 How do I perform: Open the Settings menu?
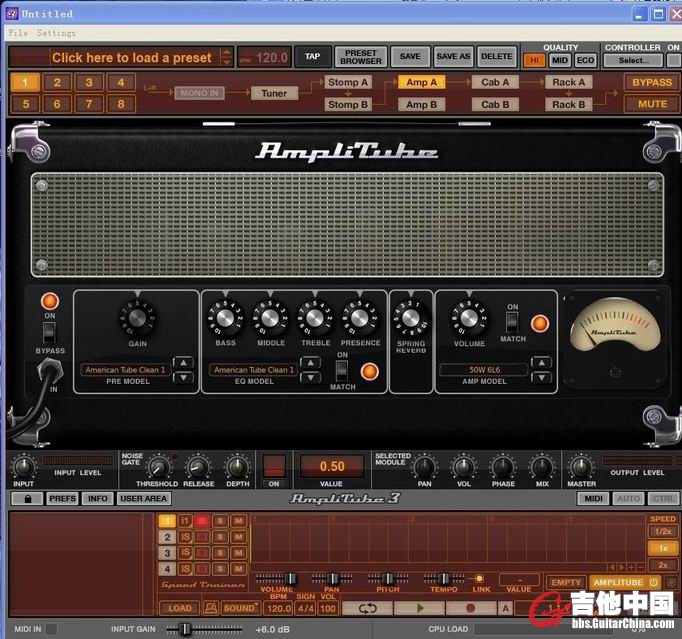56,33
